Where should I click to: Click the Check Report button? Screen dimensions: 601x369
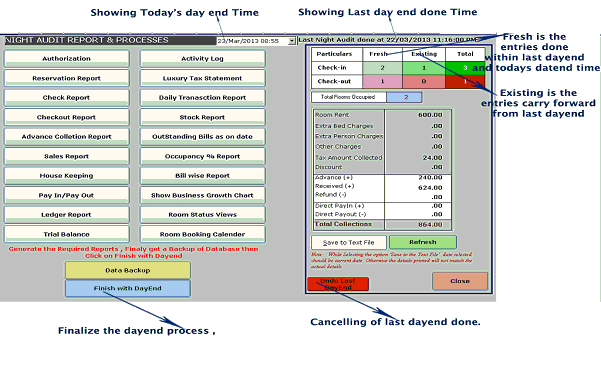pos(67,98)
